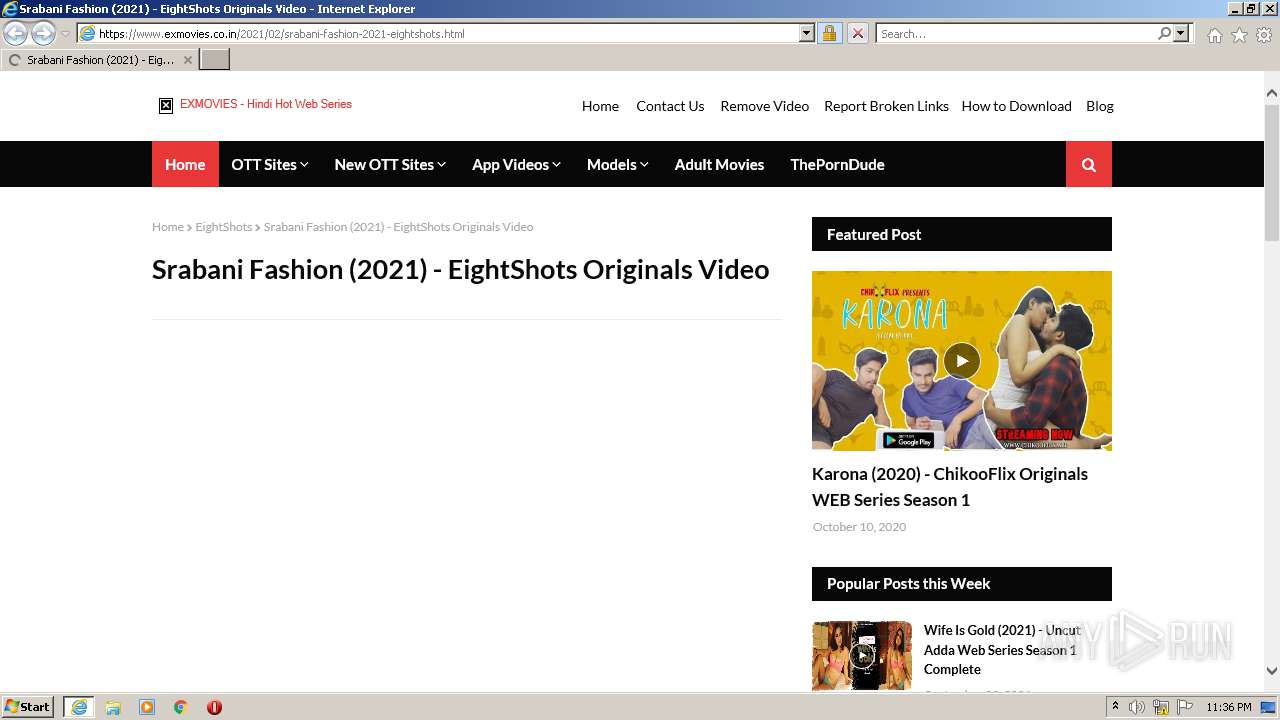The width and height of the screenshot is (1280, 720).
Task: Expand the App Videos menu
Action: pyautogui.click(x=516, y=164)
